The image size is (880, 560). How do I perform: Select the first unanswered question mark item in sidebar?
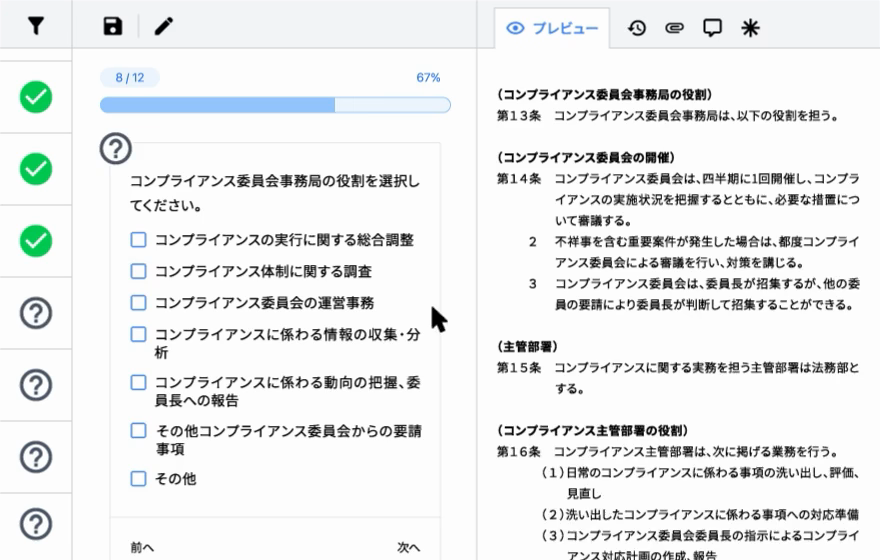click(36, 313)
